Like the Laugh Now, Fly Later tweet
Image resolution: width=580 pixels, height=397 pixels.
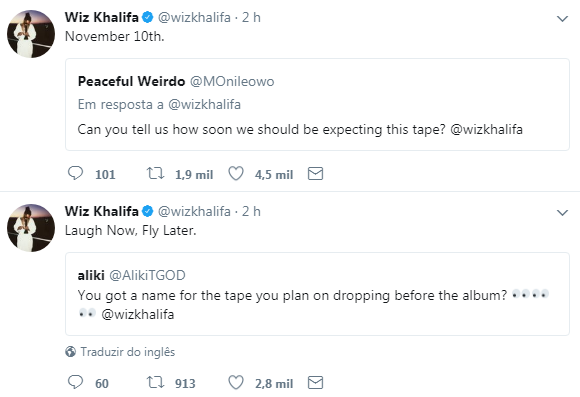click(x=236, y=383)
